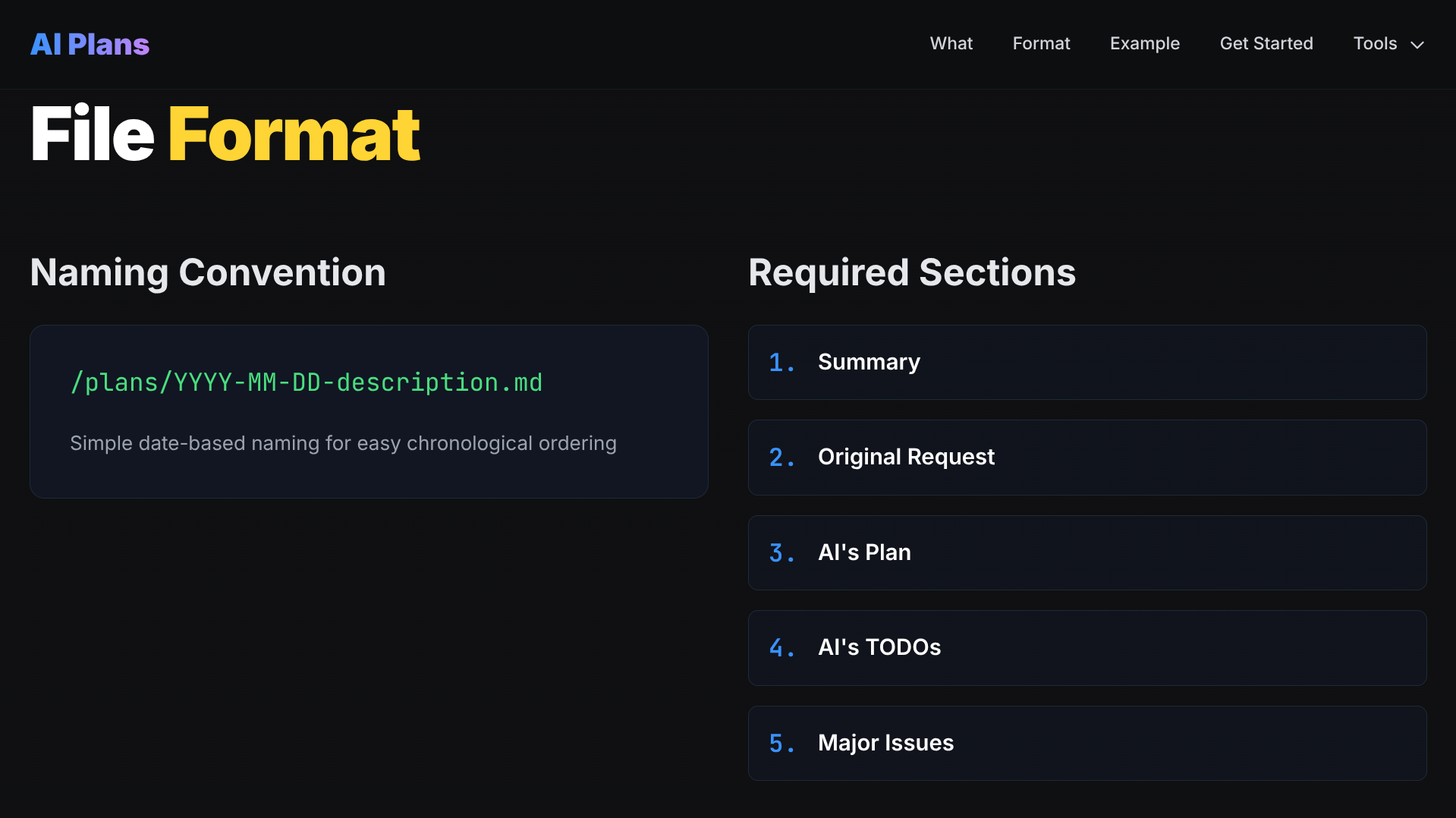Click the number 5 beside Major Issues
This screenshot has width=1456, height=818.
click(x=781, y=744)
